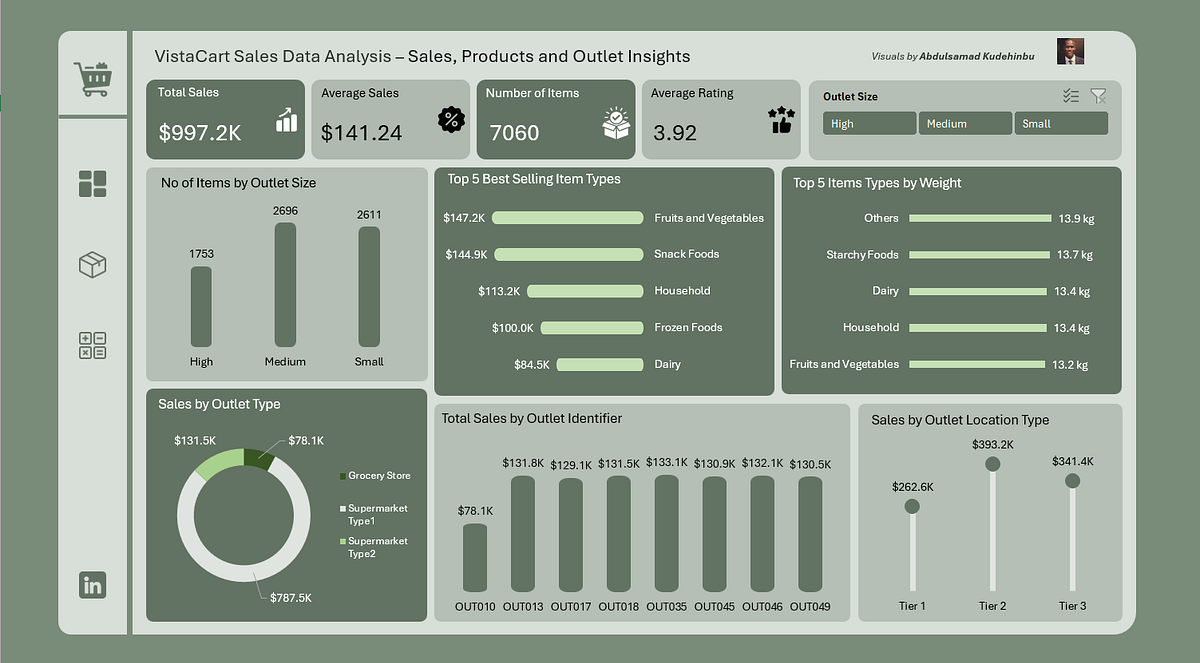Click the Average Sales percent badge icon
This screenshot has height=663, width=1200.
452,120
